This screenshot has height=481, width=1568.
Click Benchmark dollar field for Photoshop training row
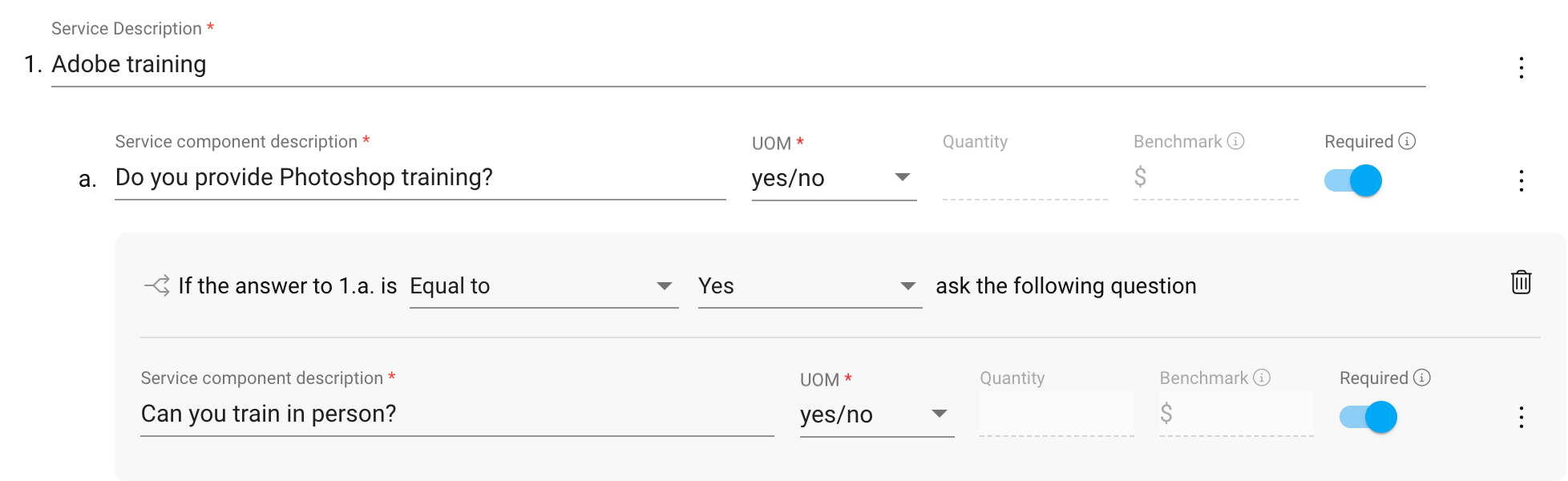[1216, 177]
